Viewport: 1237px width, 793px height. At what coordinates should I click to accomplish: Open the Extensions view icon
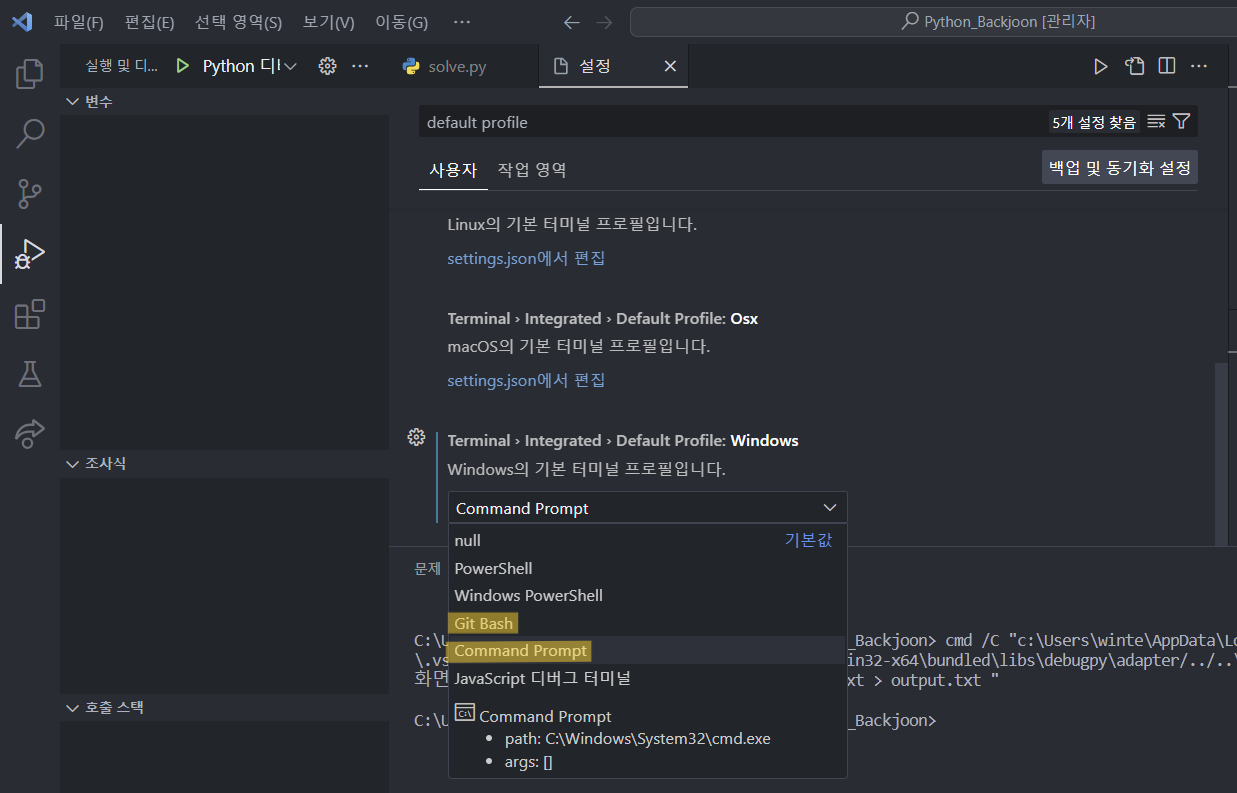30,314
